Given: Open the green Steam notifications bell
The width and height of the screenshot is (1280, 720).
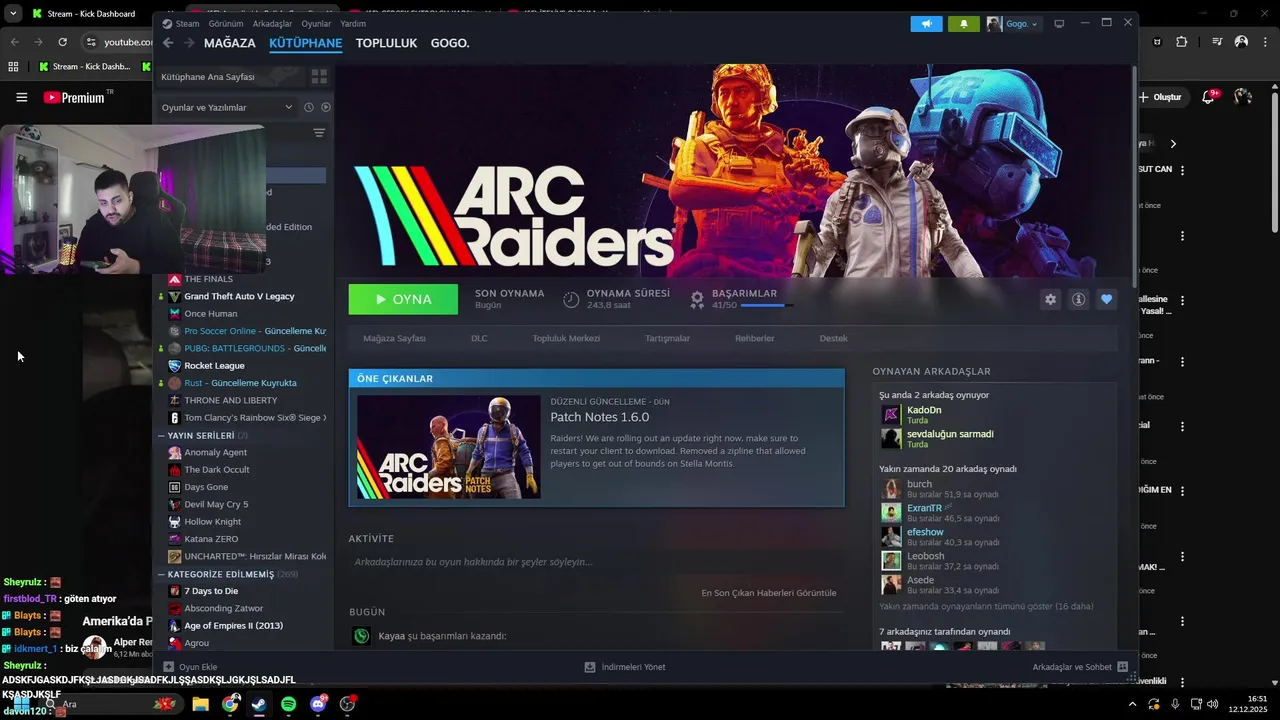Looking at the screenshot, I should 964,23.
